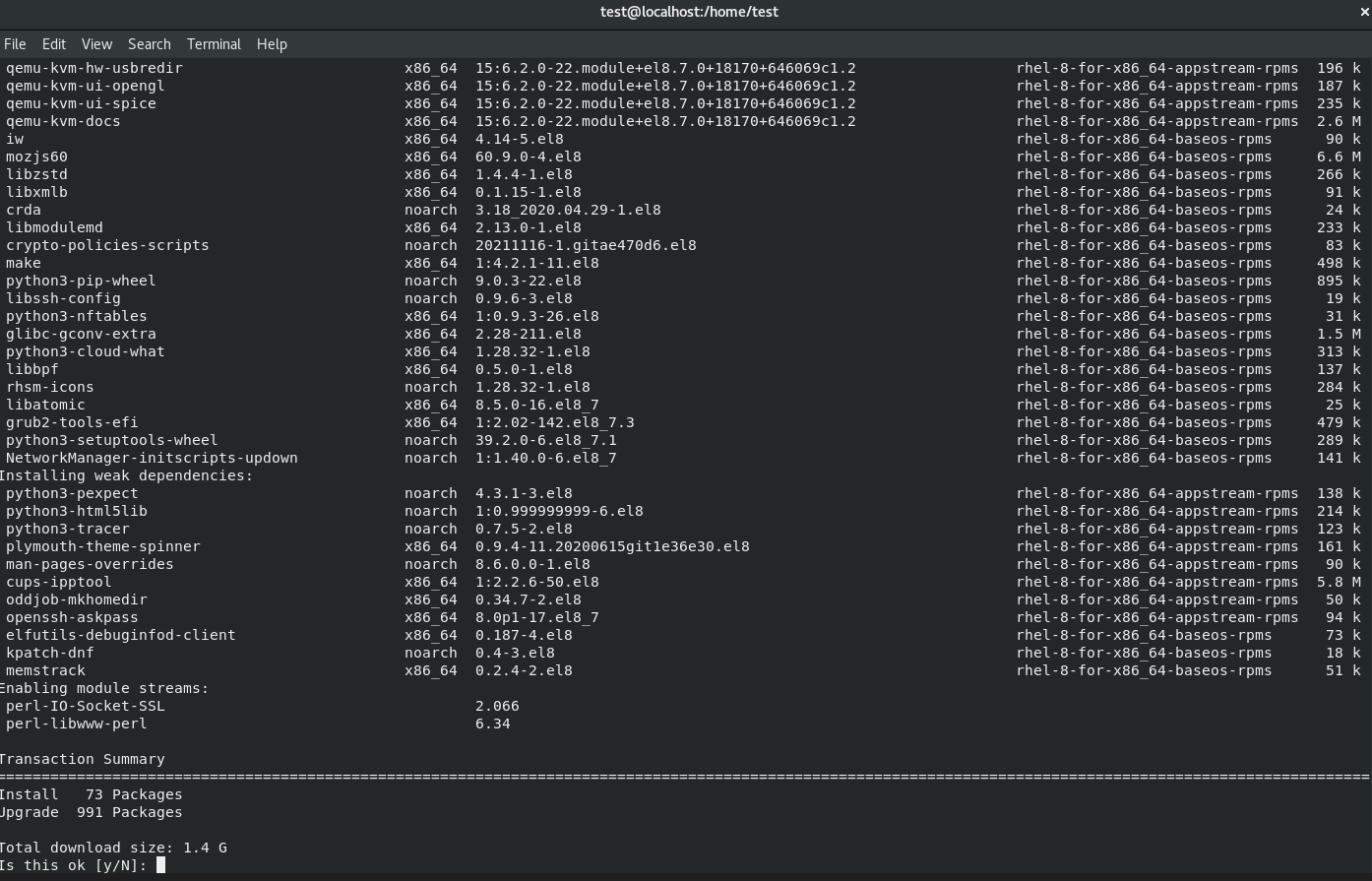The width and height of the screenshot is (1372, 881).
Task: Click the 'Install 73 Packages' line
Action: coord(92,794)
